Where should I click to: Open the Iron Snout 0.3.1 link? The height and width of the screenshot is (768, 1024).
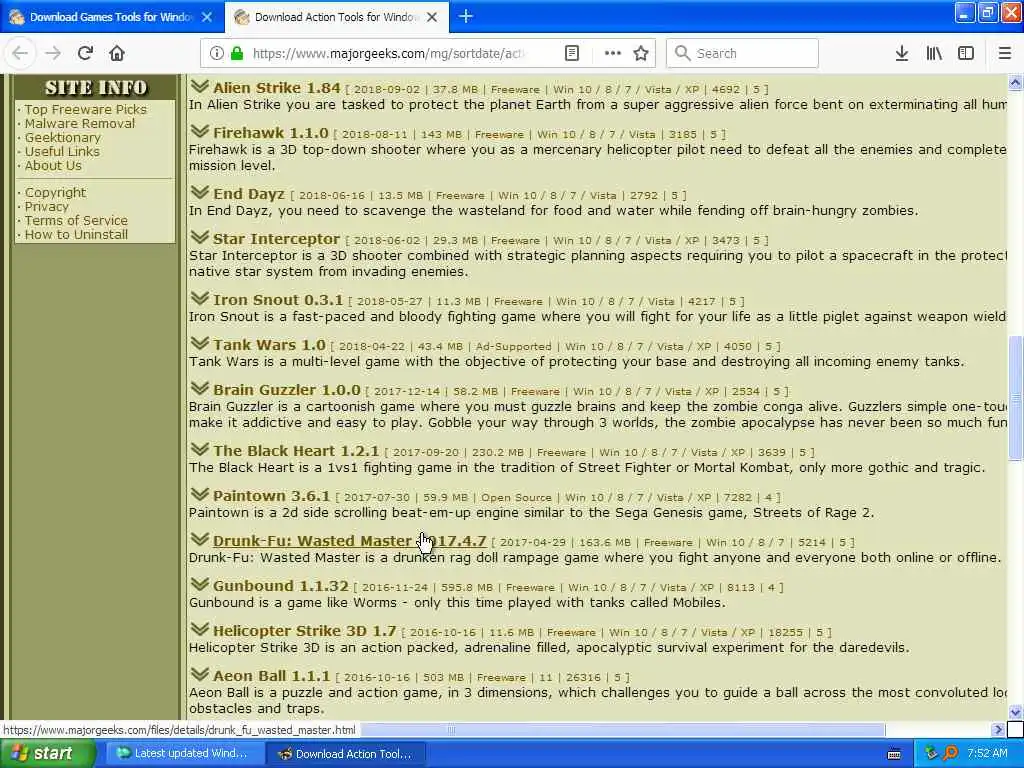(278, 300)
